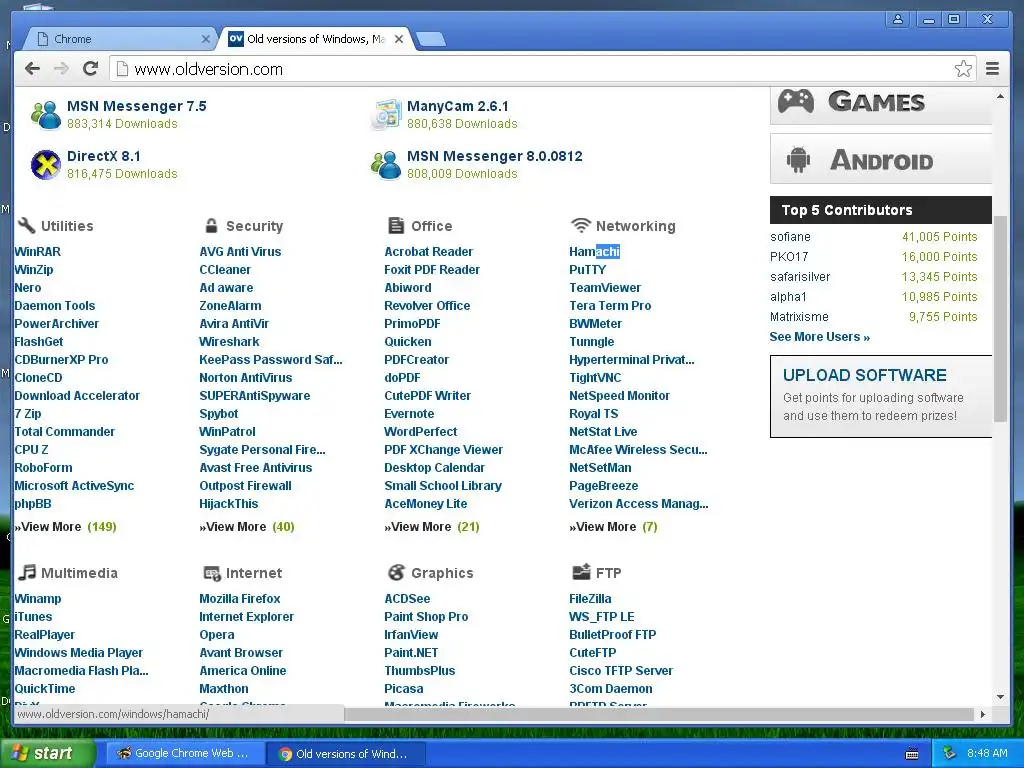1024x768 pixels.
Task: Open the Paint.NET link
Action: click(411, 652)
